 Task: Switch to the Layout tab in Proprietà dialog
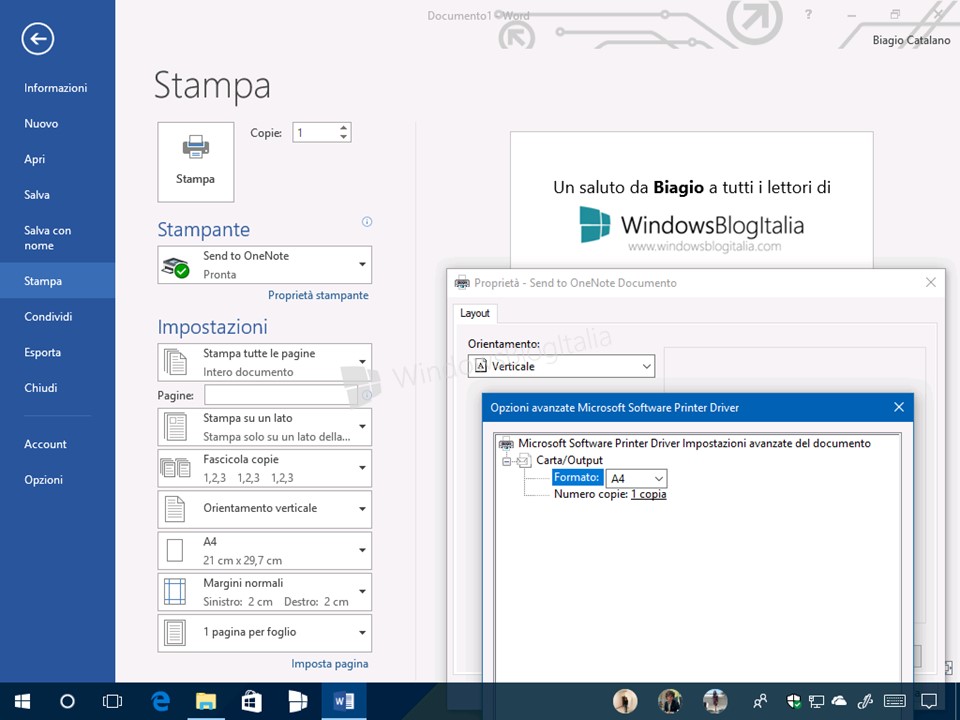(475, 313)
